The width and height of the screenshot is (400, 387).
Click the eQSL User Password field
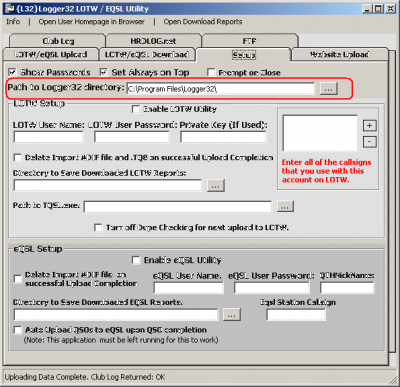[x=272, y=288]
